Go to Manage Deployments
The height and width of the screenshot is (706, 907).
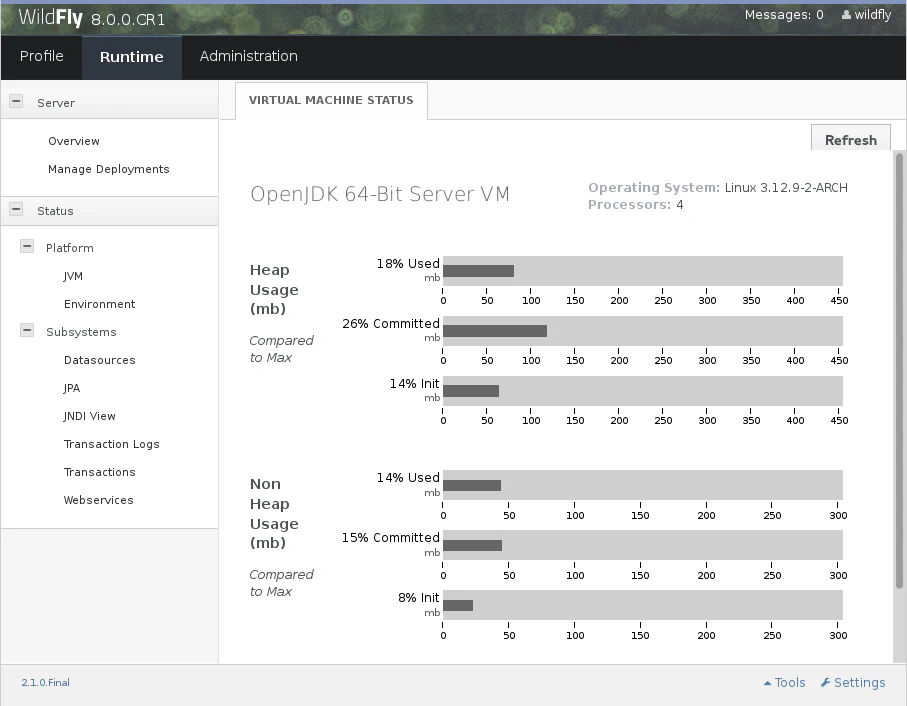tap(108, 169)
